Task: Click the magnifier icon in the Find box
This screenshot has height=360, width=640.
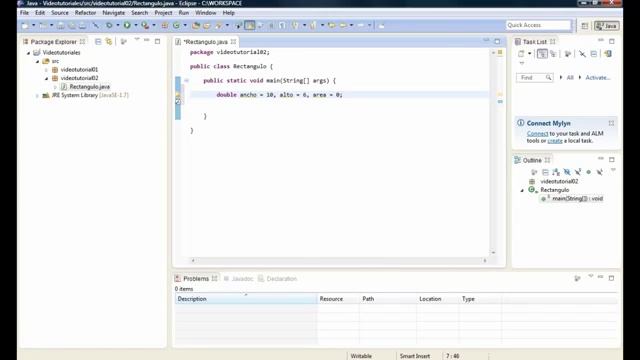Action: pyautogui.click(x=548, y=77)
